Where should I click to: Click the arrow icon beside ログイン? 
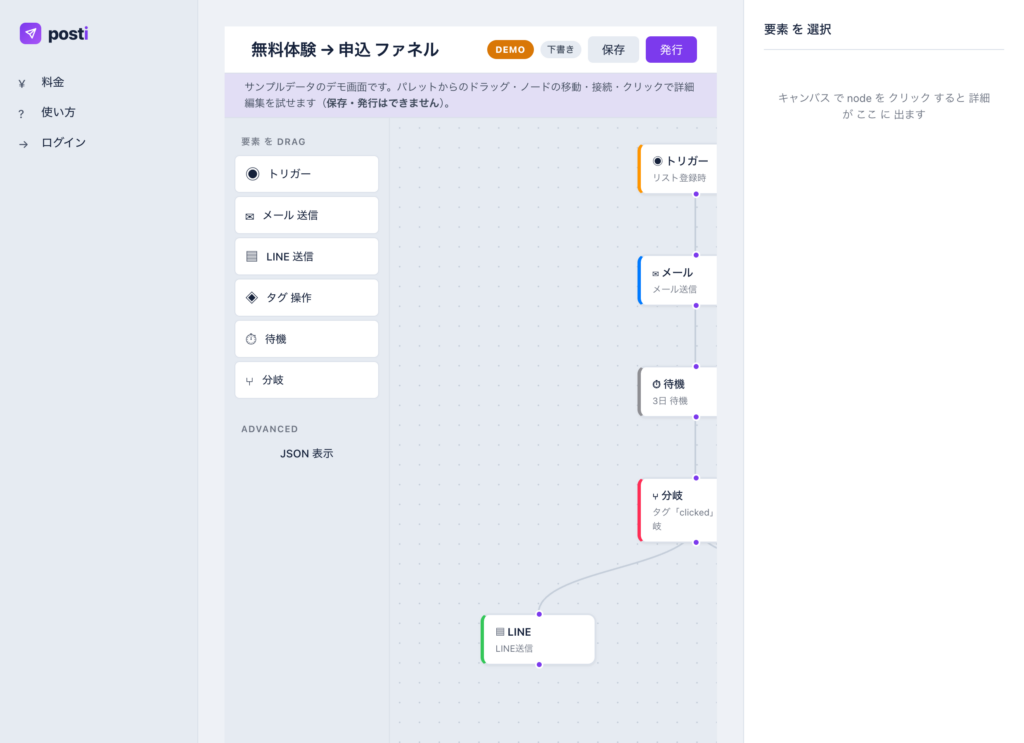[x=24, y=144]
